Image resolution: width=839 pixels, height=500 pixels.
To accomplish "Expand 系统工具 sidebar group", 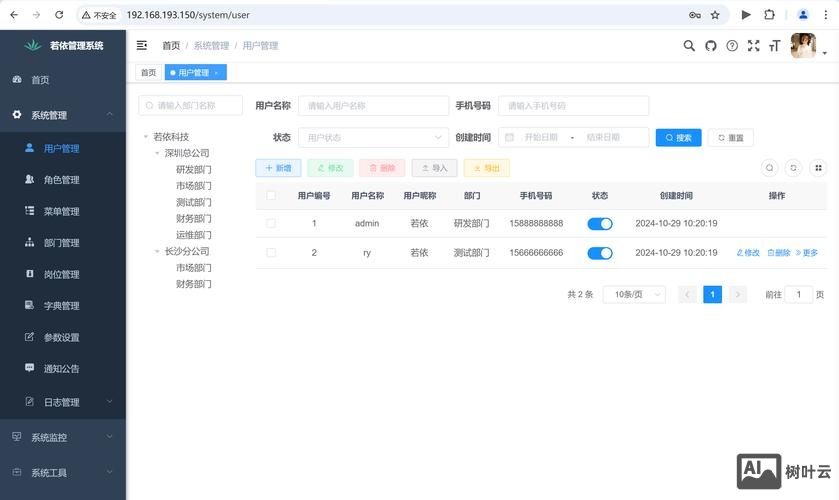I will click(x=63, y=473).
